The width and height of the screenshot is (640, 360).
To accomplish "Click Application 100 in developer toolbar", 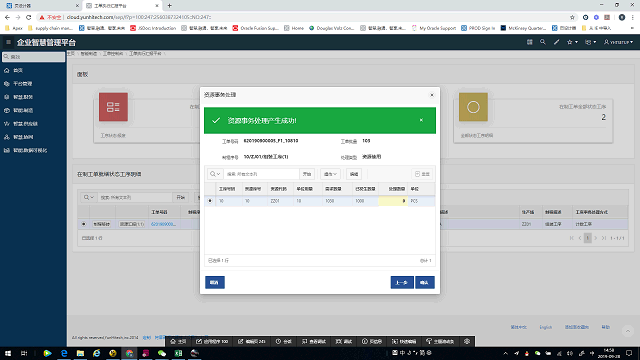I will point(212,341).
